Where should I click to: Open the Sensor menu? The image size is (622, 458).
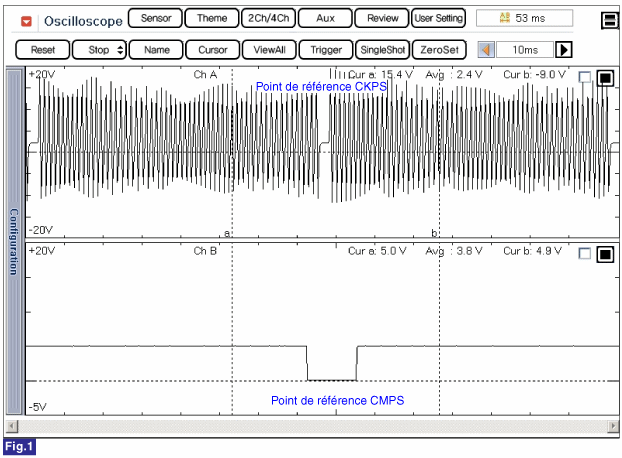coord(156,18)
